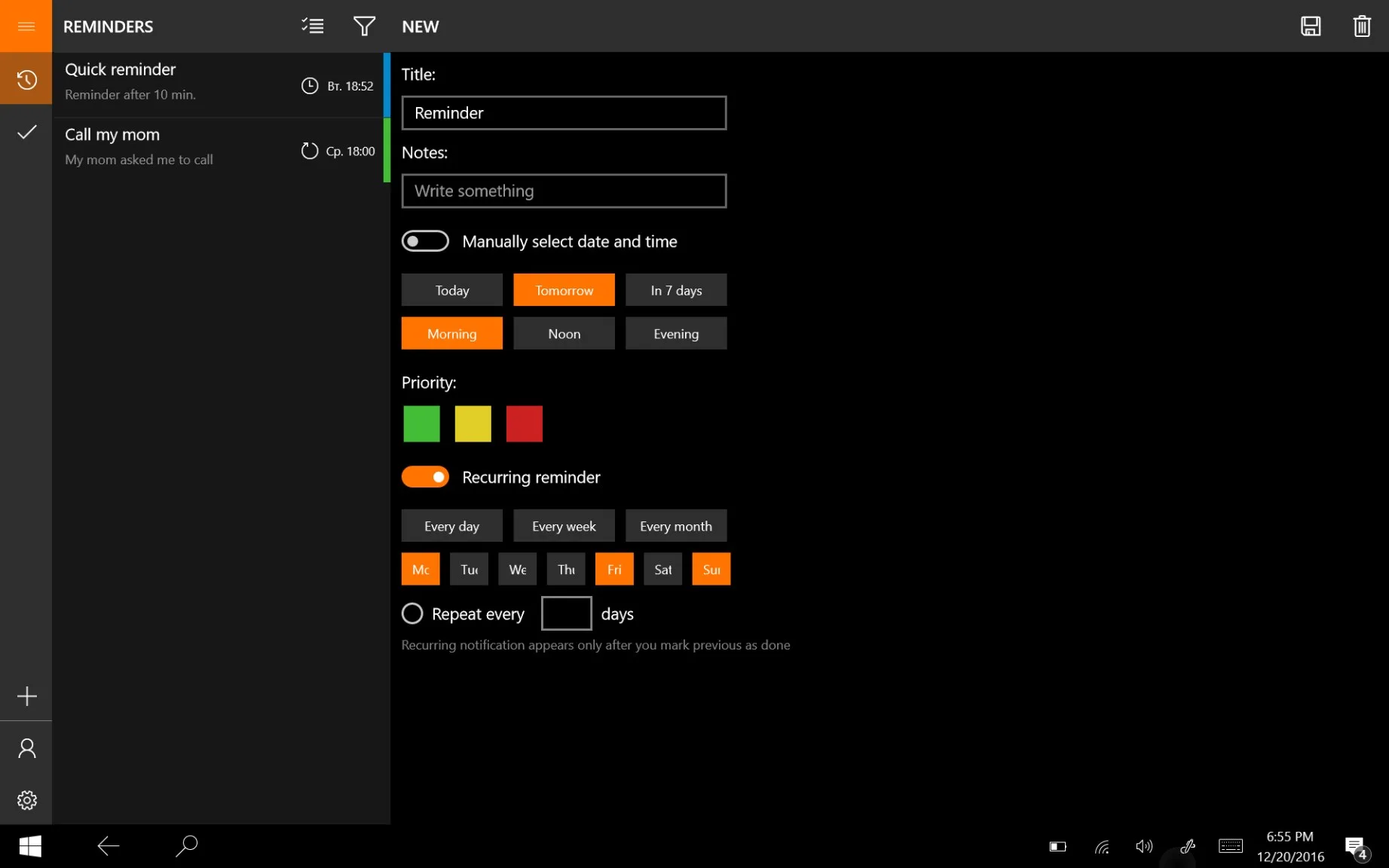
Task: Show completed reminders via checkmark icon
Action: click(x=26, y=133)
